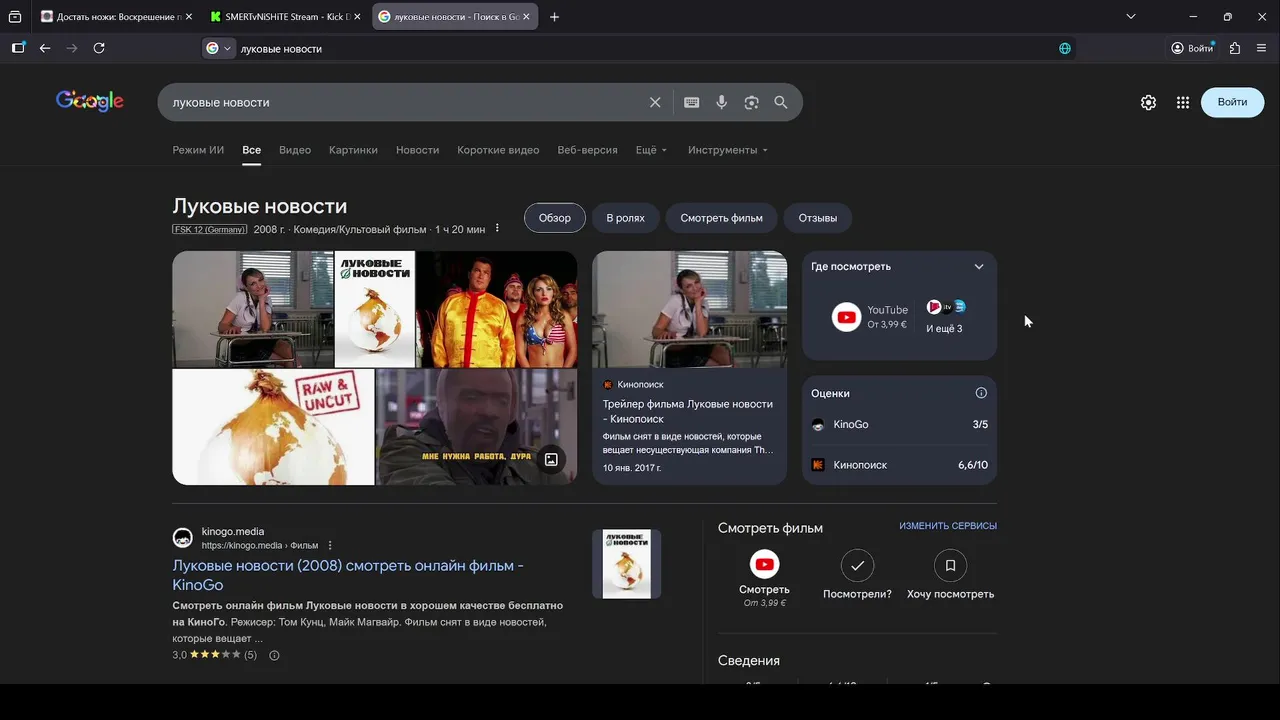Toggle the browser sidebar panel icon
The width and height of the screenshot is (1280, 720).
(x=18, y=48)
